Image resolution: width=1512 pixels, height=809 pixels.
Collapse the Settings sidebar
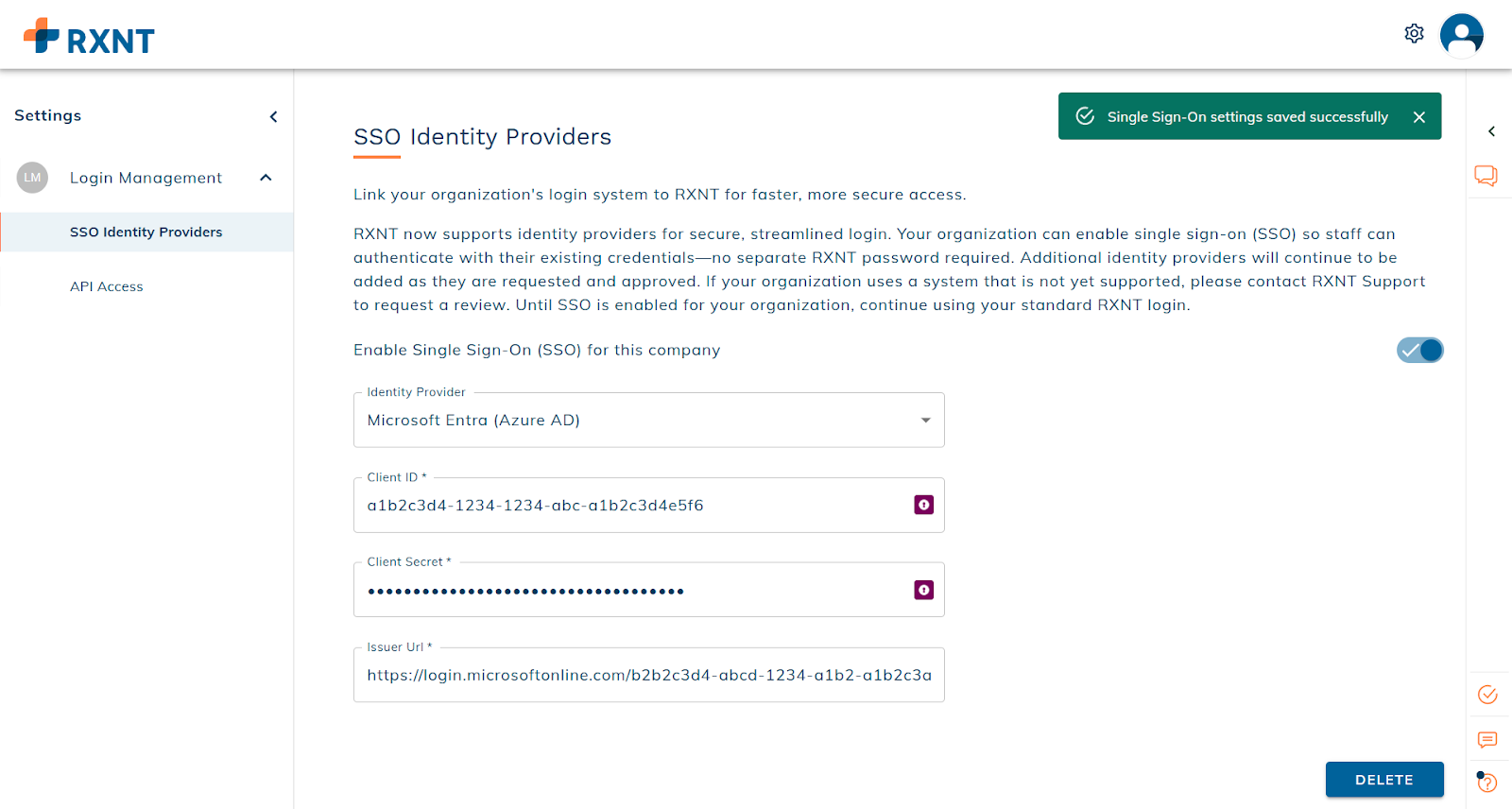(273, 116)
